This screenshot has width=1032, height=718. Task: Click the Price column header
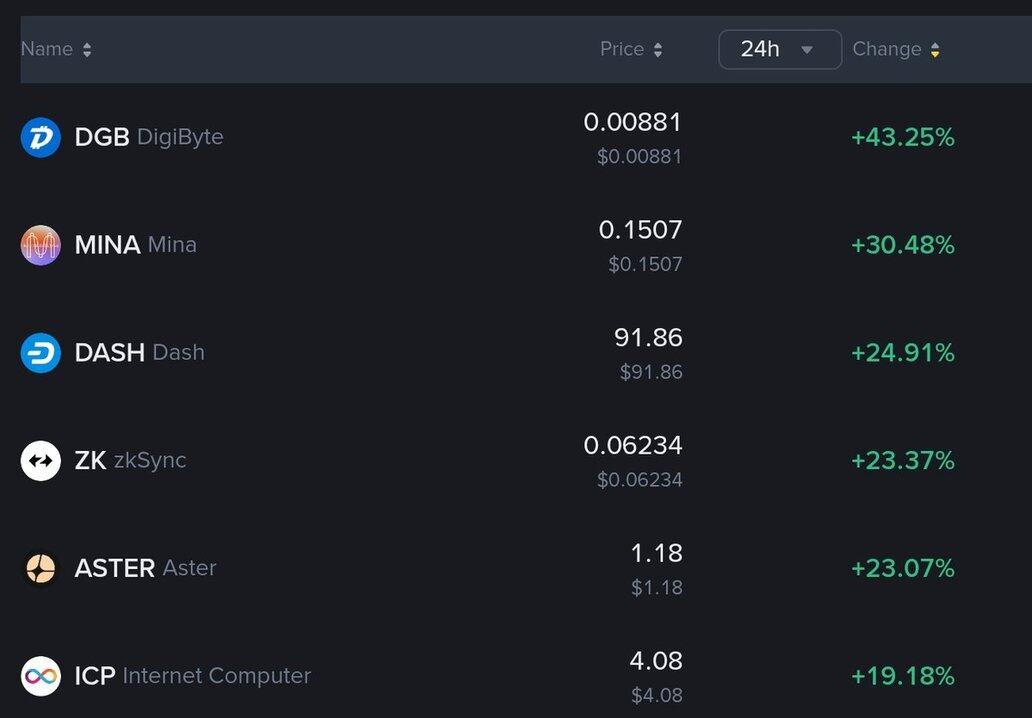[621, 49]
